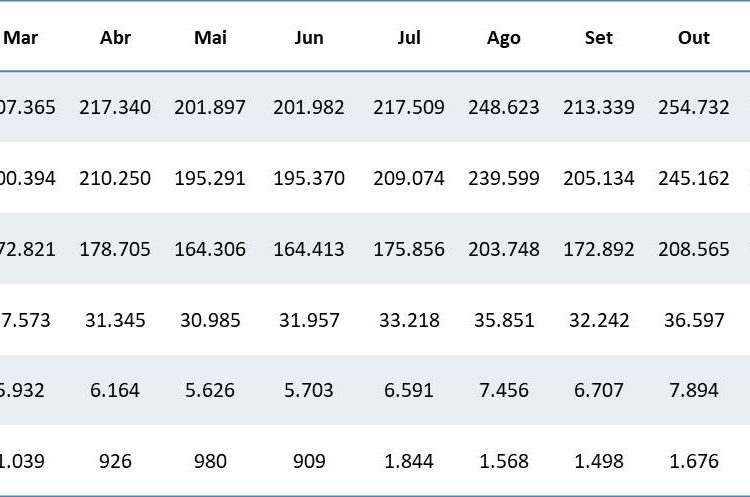
Task: Click the Jul column header
Action: tap(408, 38)
